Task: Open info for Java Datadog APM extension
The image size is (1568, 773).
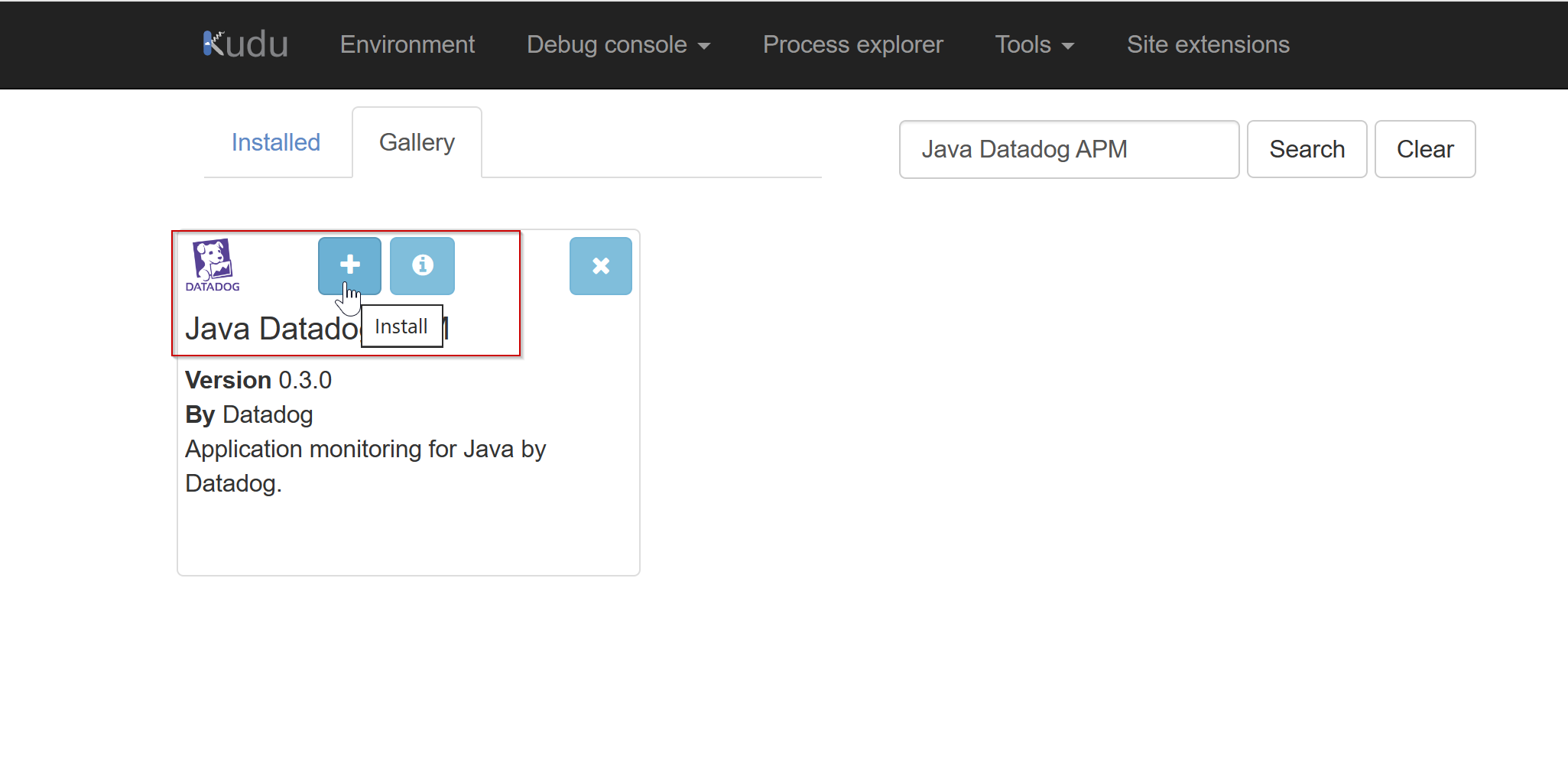Action: [x=422, y=265]
